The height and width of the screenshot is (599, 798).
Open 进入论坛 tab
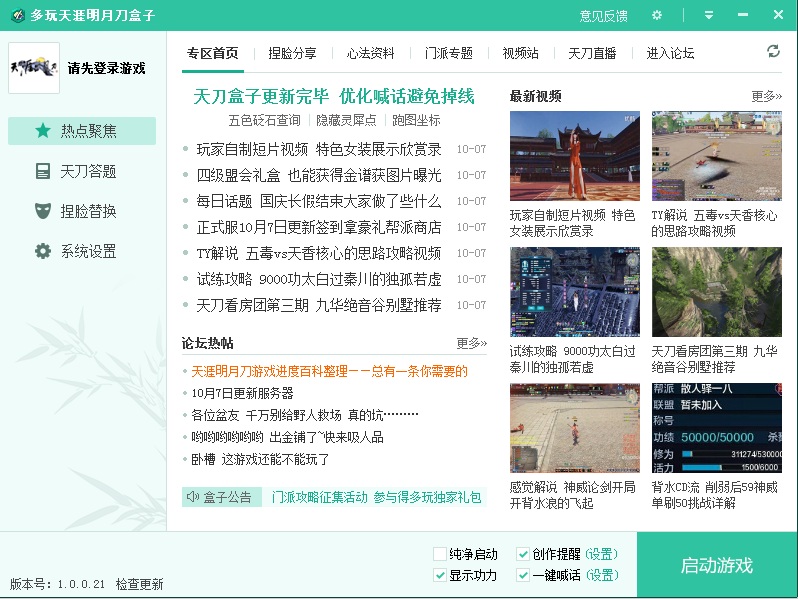pyautogui.click(x=670, y=53)
